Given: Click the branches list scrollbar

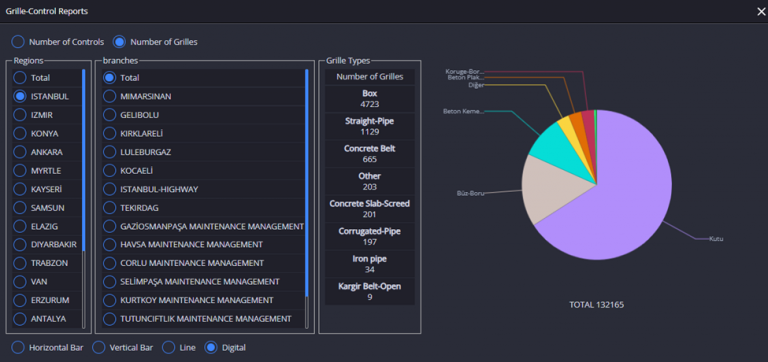Looking at the screenshot, I should [307, 183].
